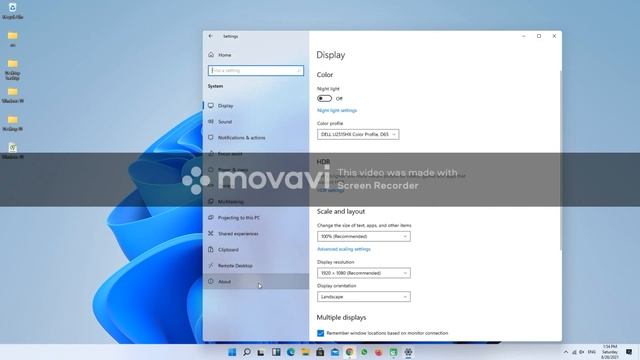
Task: Open the Focus assist settings page
Action: pyautogui.click(x=256, y=154)
